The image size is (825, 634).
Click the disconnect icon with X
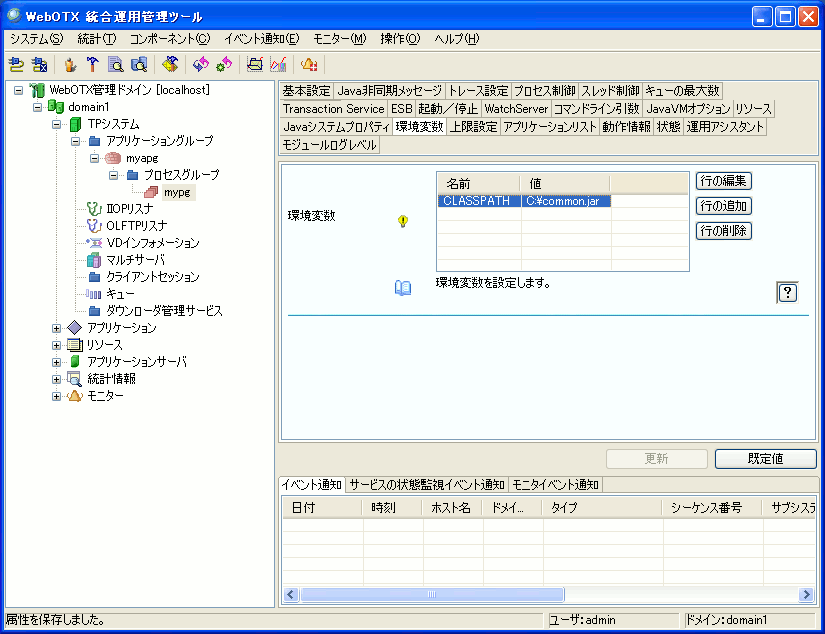tap(40, 65)
